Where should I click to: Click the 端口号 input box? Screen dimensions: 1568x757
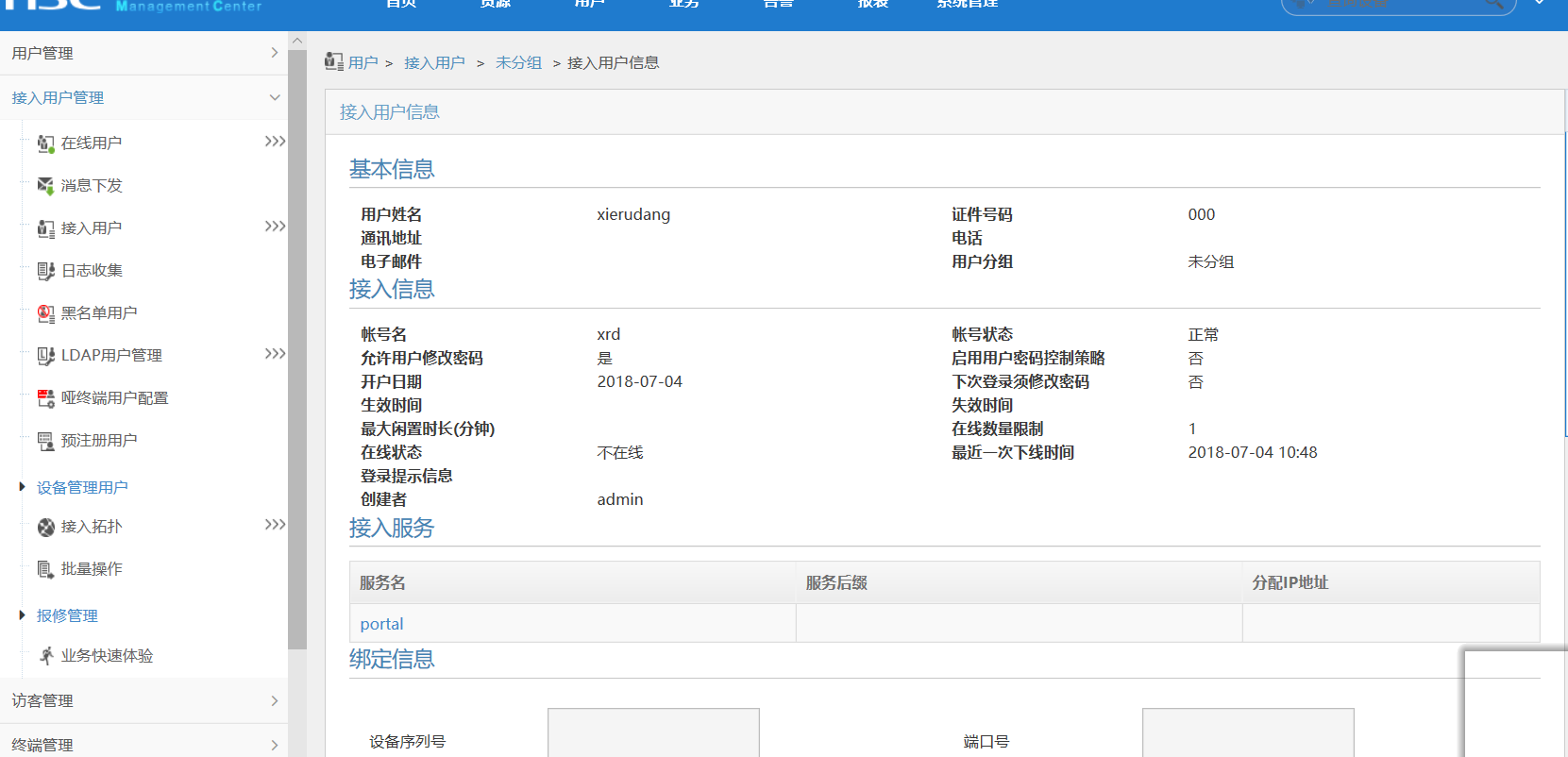[1248, 732]
